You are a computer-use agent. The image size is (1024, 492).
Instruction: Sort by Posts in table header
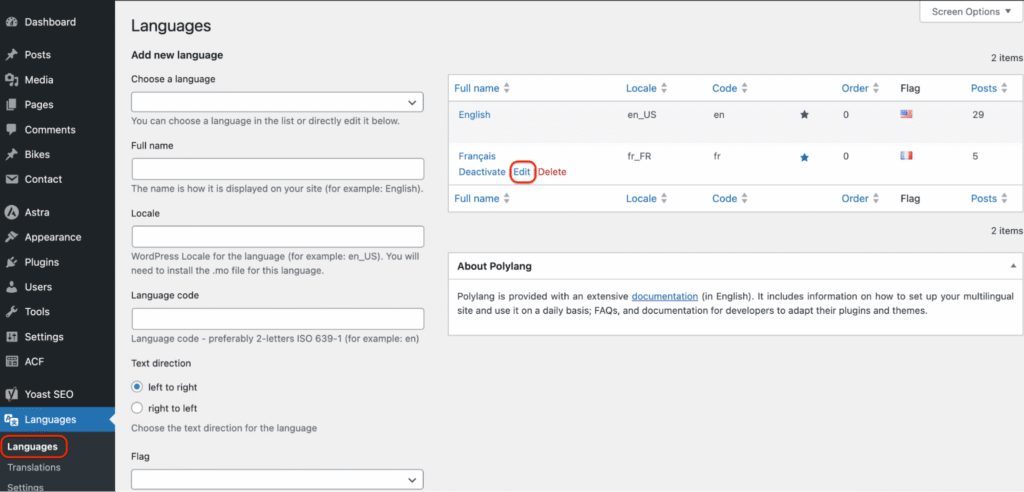(989, 88)
